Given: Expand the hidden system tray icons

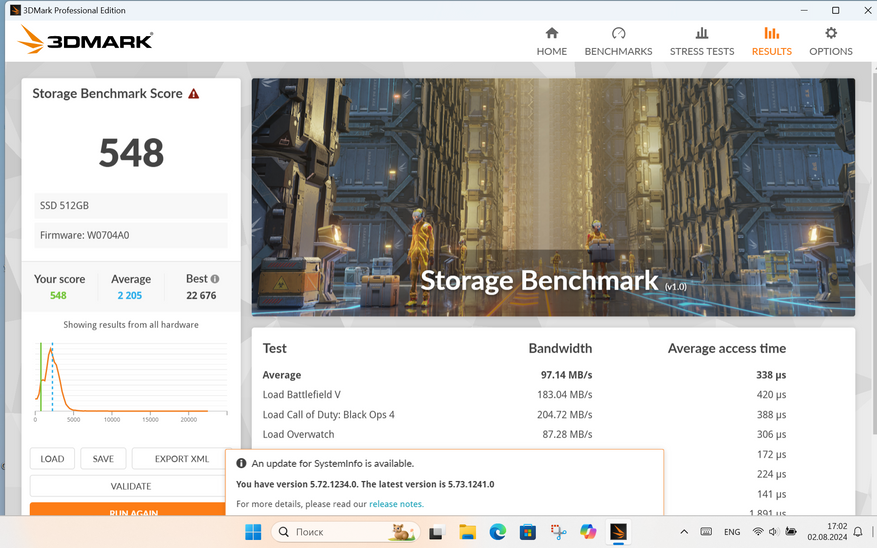Looking at the screenshot, I should (684, 532).
